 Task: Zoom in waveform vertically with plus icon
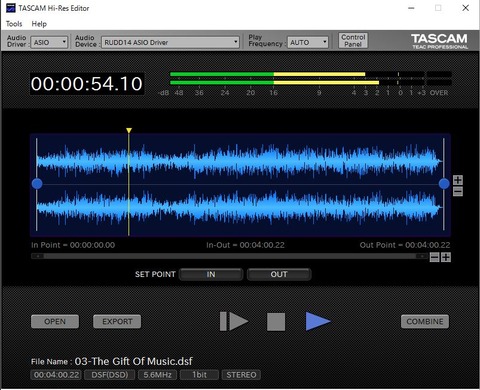pyautogui.click(x=458, y=180)
